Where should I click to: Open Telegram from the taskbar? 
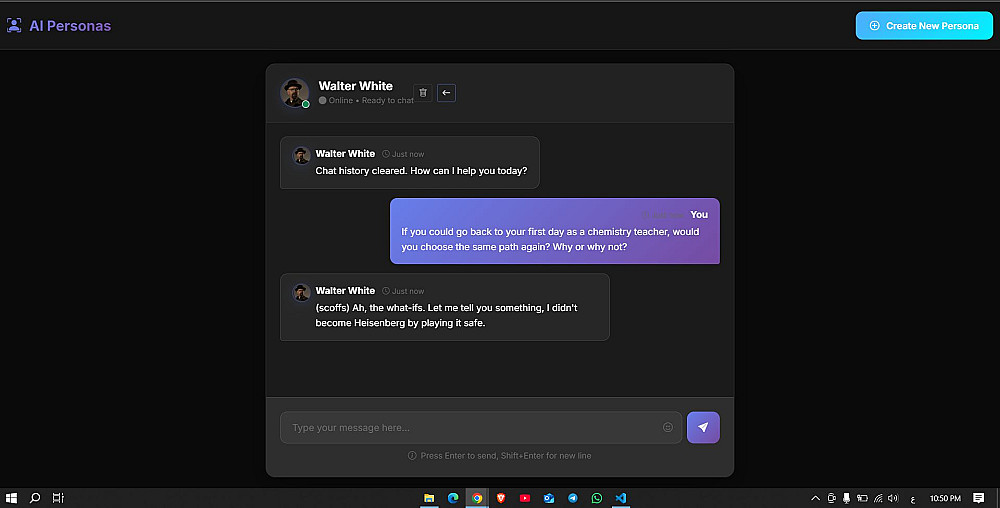click(573, 498)
